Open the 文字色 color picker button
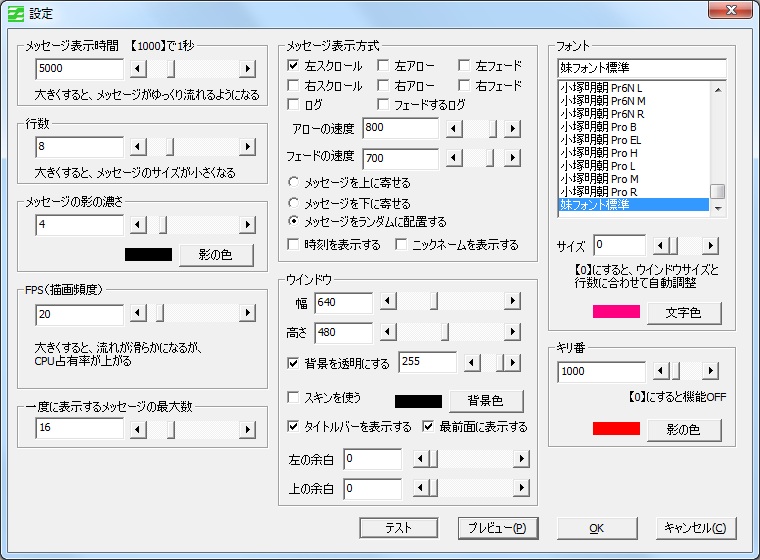 (684, 313)
